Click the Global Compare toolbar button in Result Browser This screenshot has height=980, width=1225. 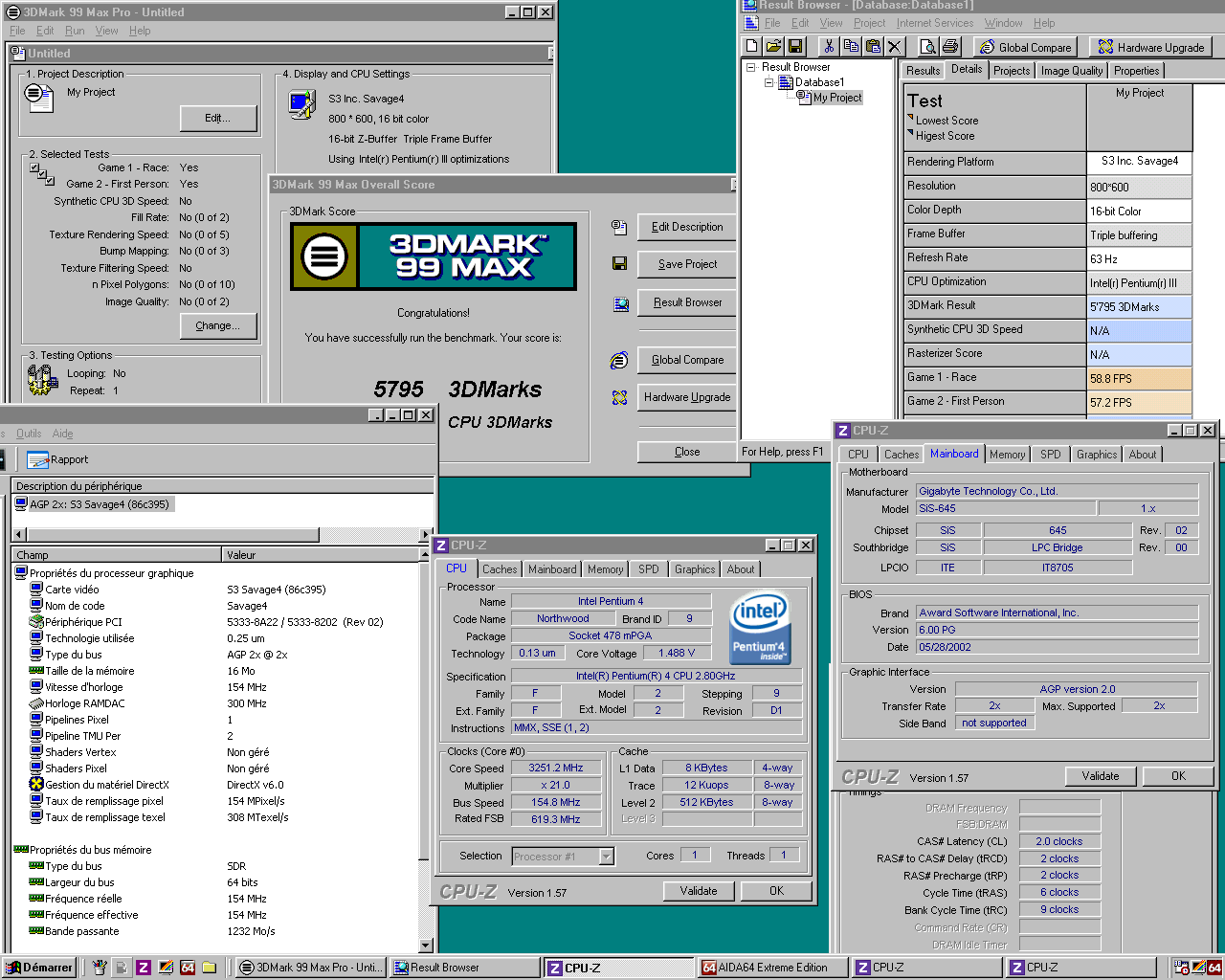pyautogui.click(x=1025, y=47)
